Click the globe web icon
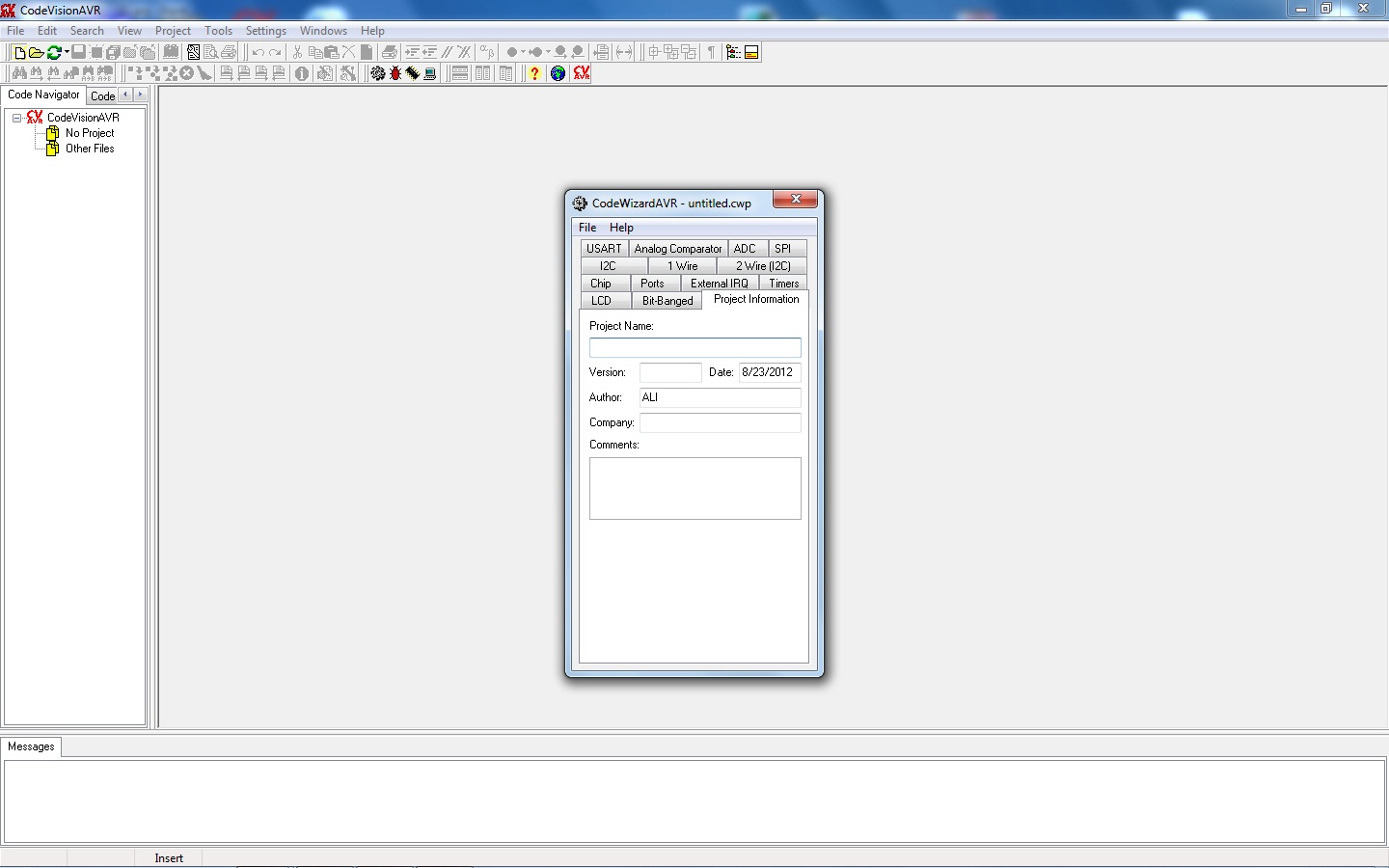The image size is (1389, 868). [x=558, y=73]
